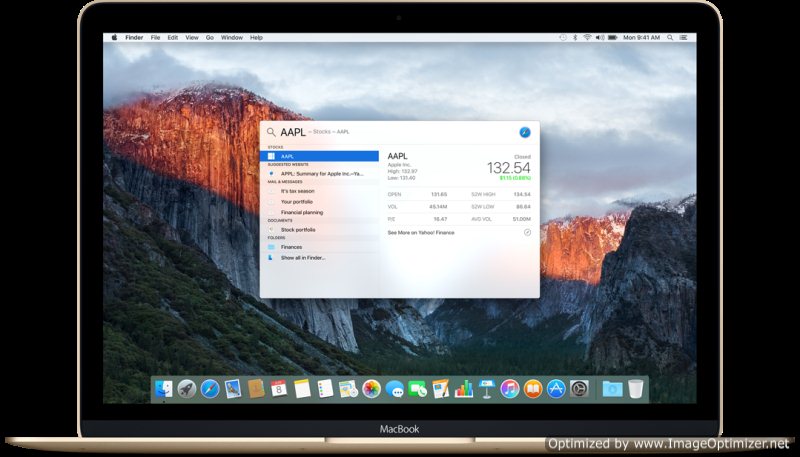
Task: Open Mail stamp icon in dock
Action: [233, 389]
